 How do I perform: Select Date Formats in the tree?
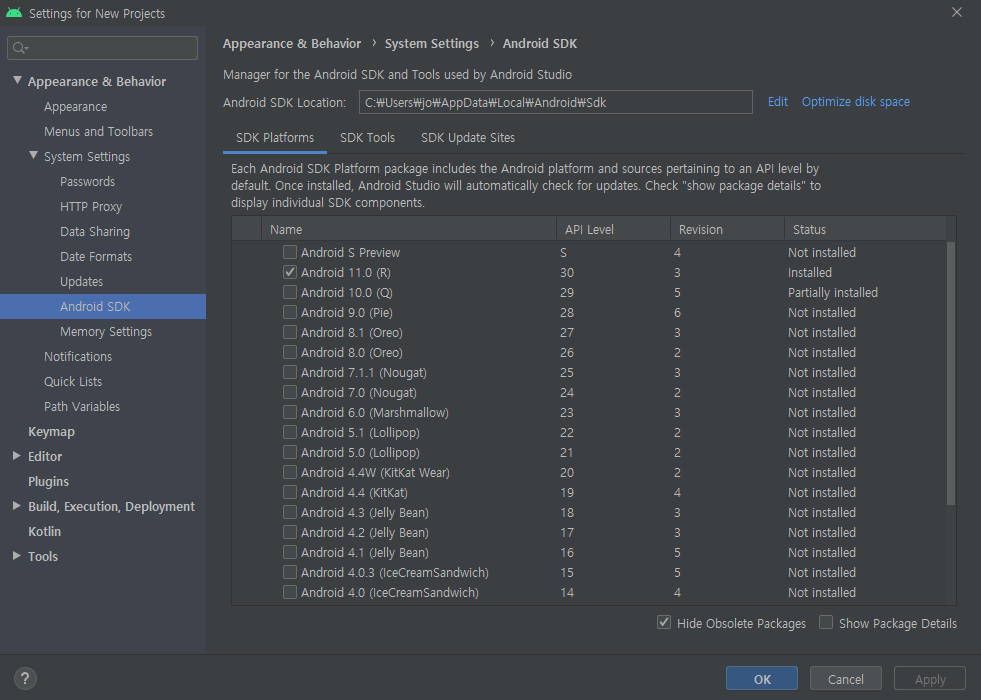click(x=96, y=256)
